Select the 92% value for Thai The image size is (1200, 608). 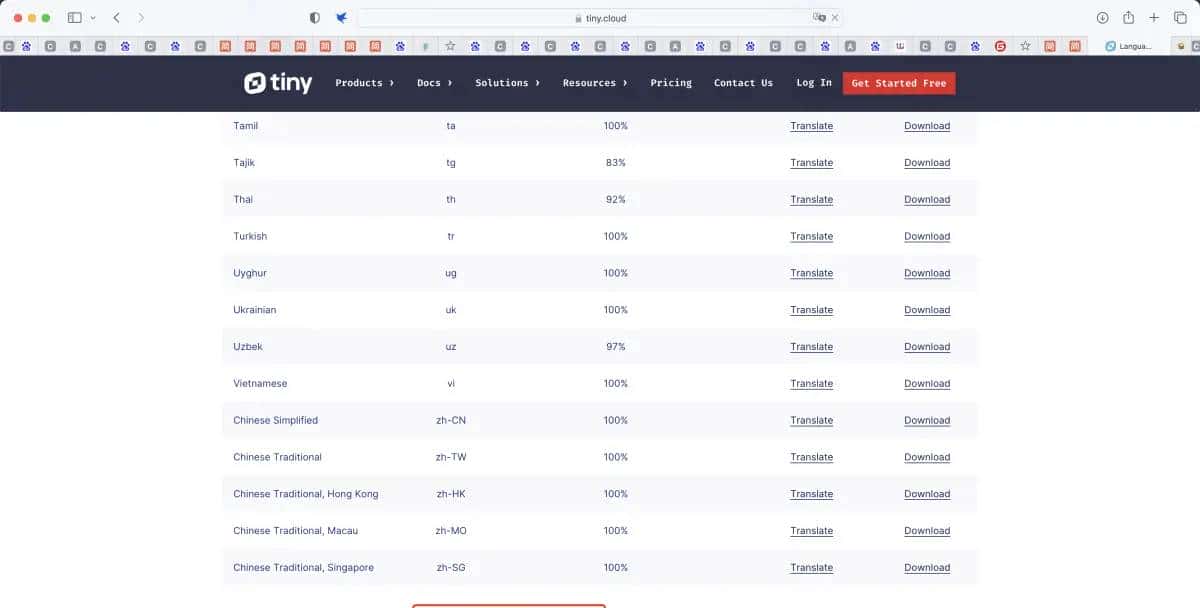click(616, 200)
